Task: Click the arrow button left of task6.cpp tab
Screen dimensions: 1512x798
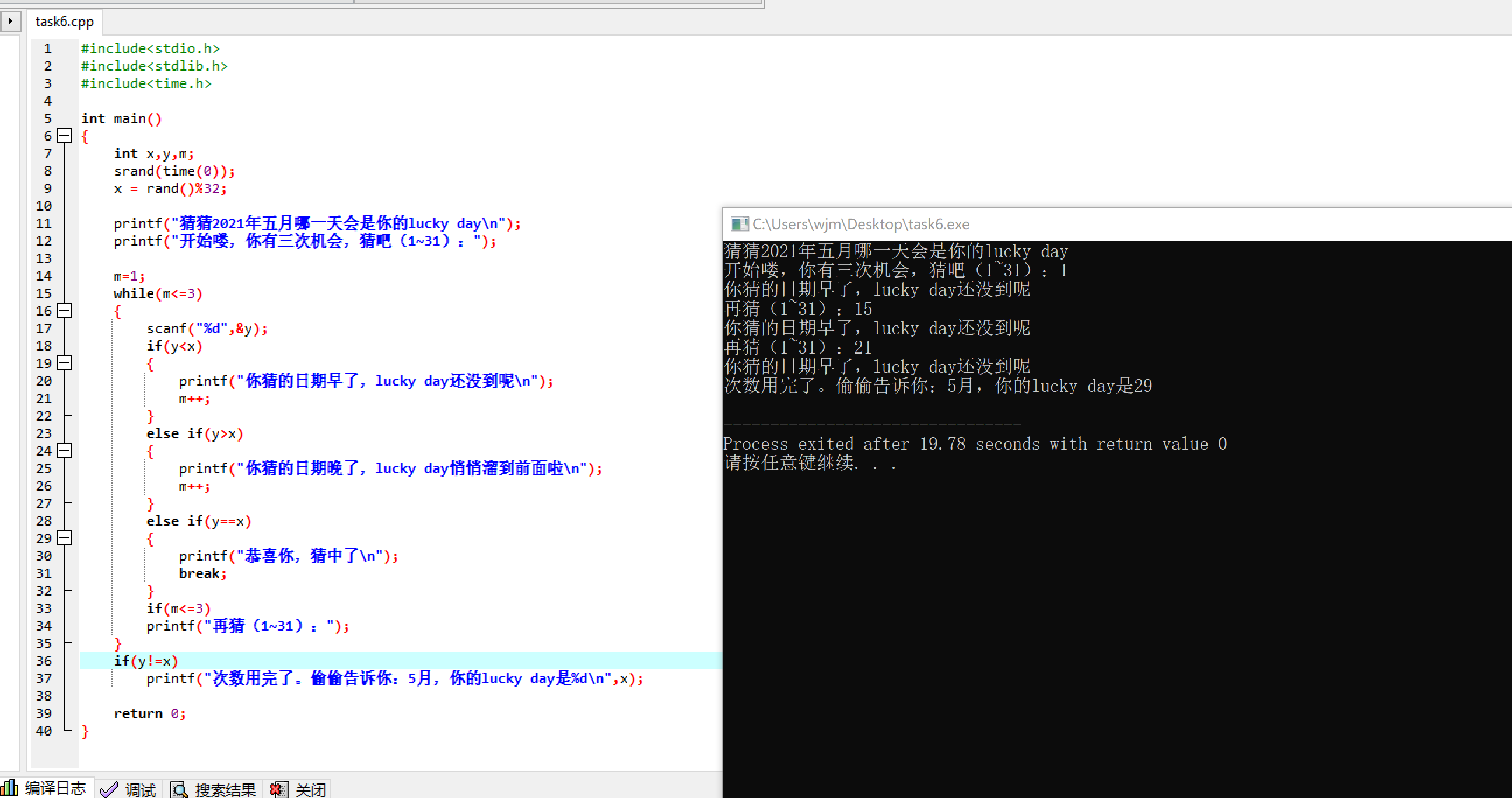Action: pyautogui.click(x=10, y=21)
